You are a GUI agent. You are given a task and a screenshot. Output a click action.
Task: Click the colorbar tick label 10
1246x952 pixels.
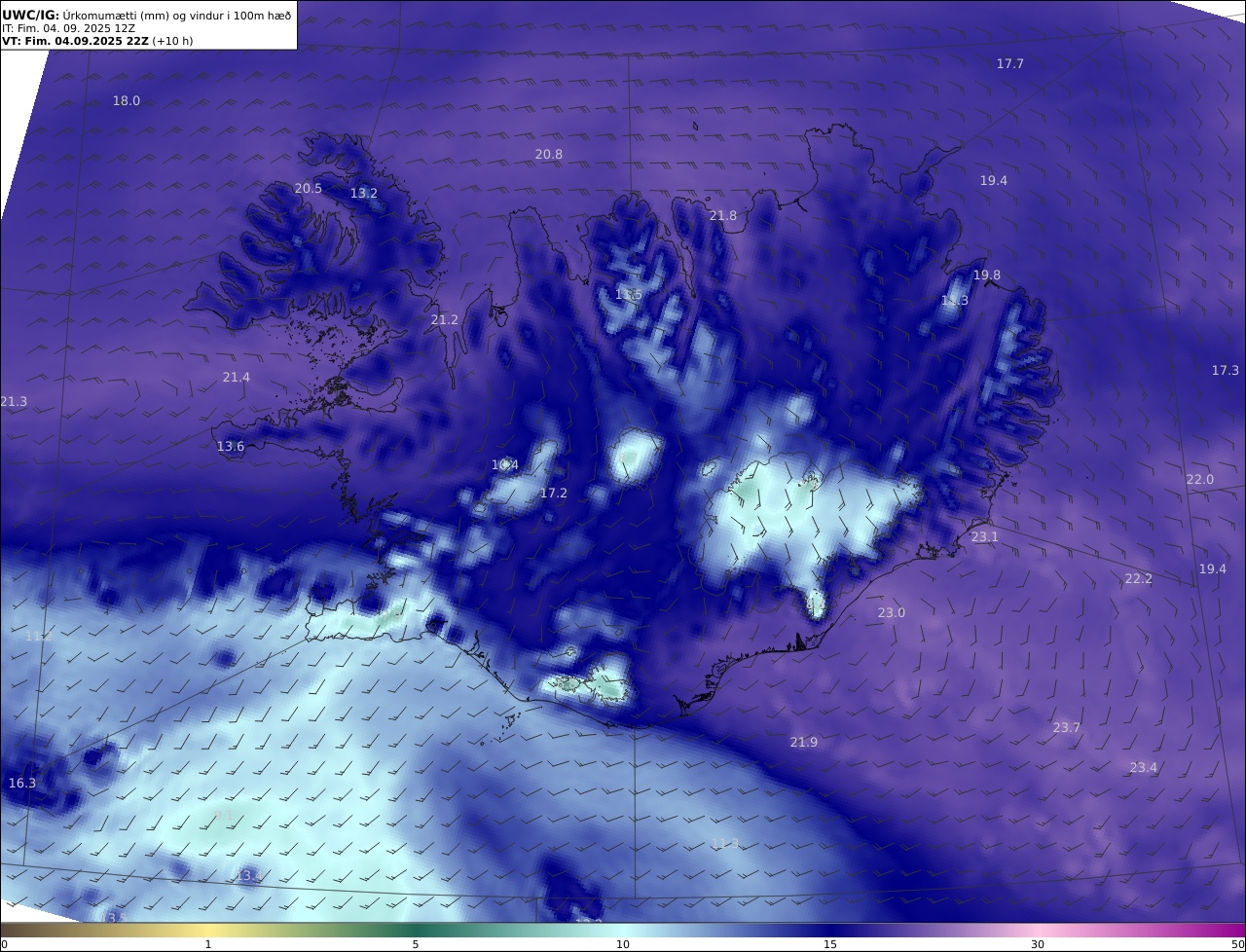623,944
